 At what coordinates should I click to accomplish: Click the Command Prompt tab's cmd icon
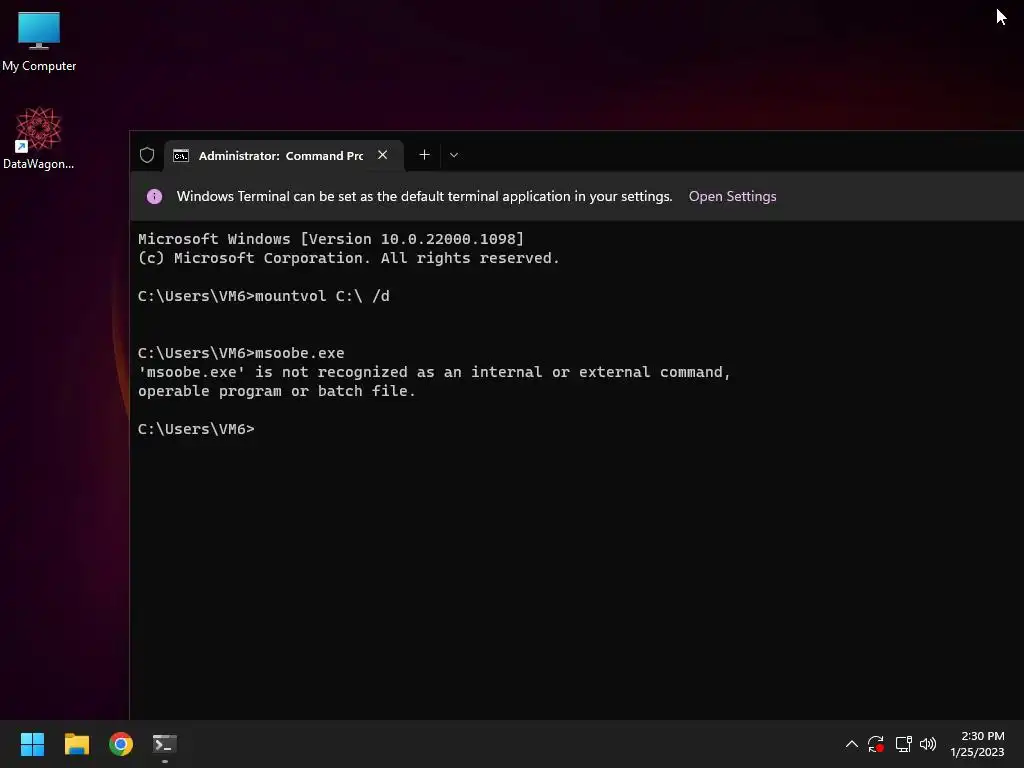pyautogui.click(x=181, y=155)
